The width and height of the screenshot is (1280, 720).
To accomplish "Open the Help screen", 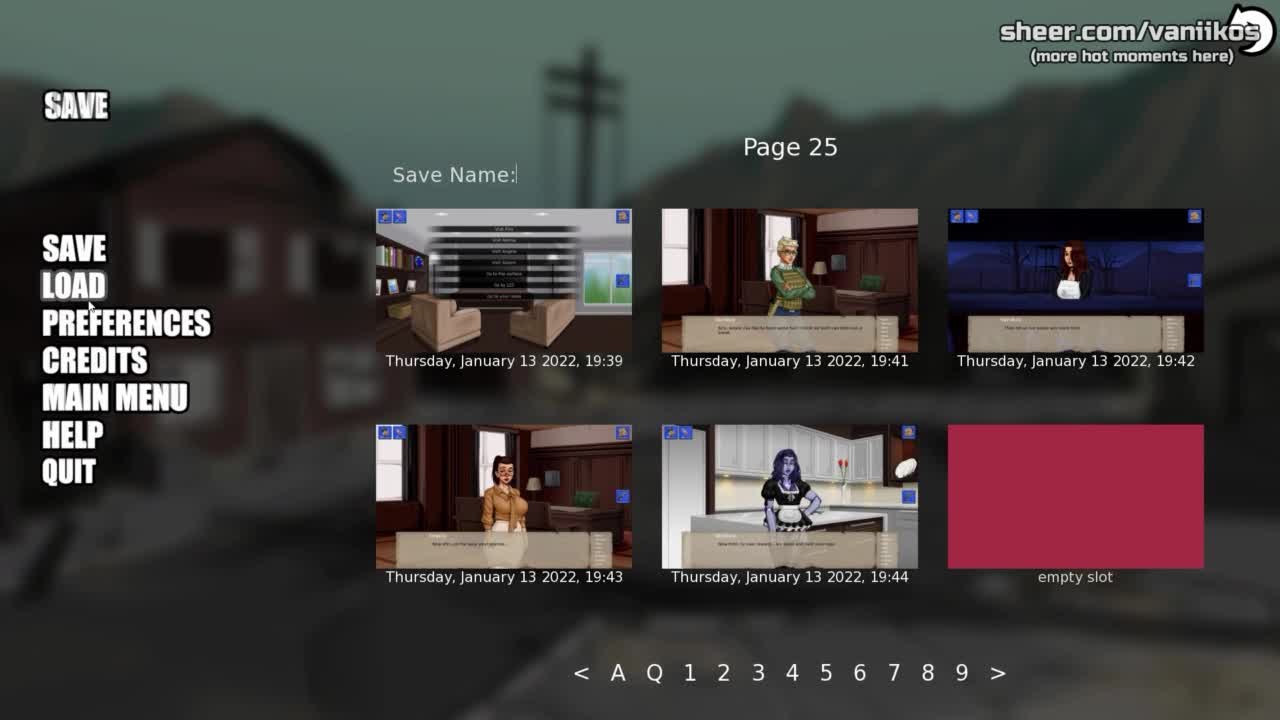I will [x=72, y=434].
